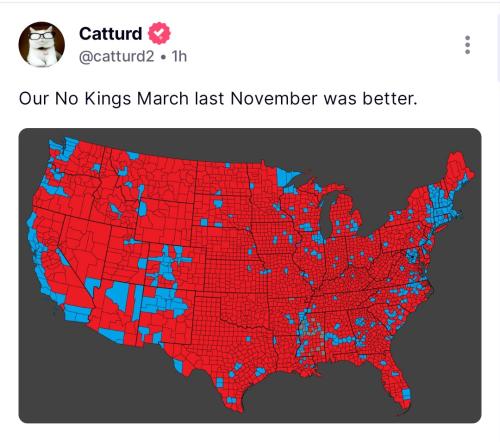The image size is (500, 442).
Task: Open the election county map image
Action: (250, 276)
